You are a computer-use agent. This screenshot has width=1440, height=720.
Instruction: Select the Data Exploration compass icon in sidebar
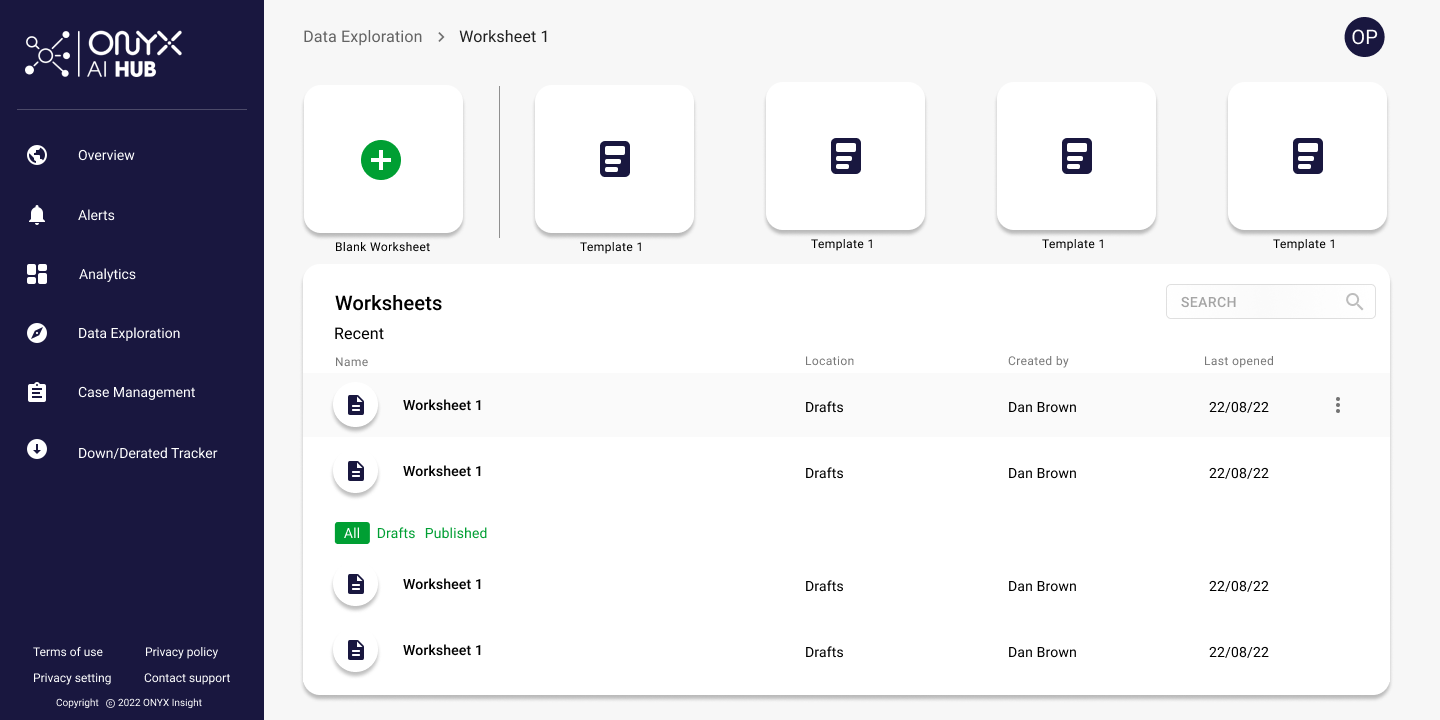(37, 333)
